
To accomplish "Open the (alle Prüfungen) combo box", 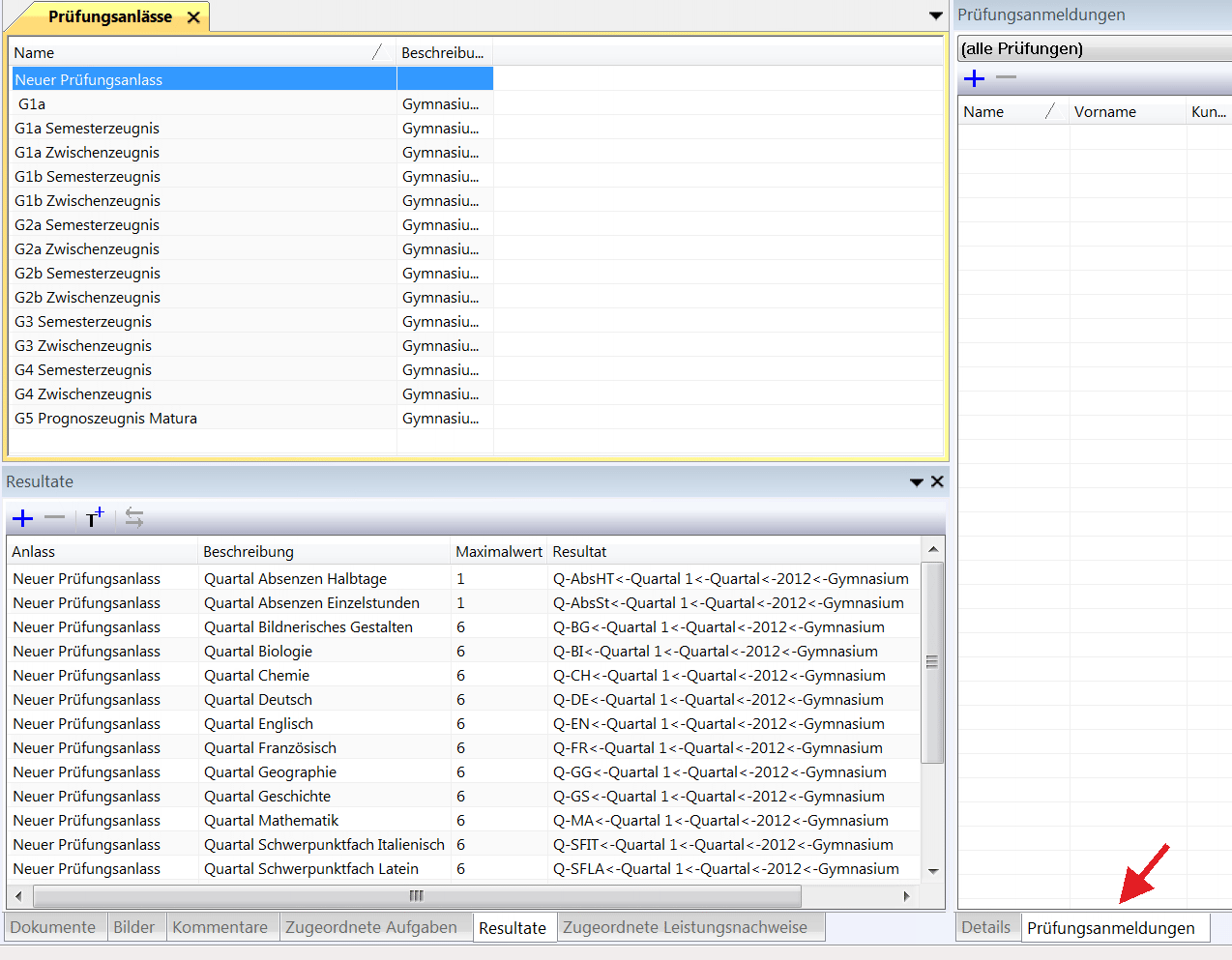I will tap(1093, 48).
